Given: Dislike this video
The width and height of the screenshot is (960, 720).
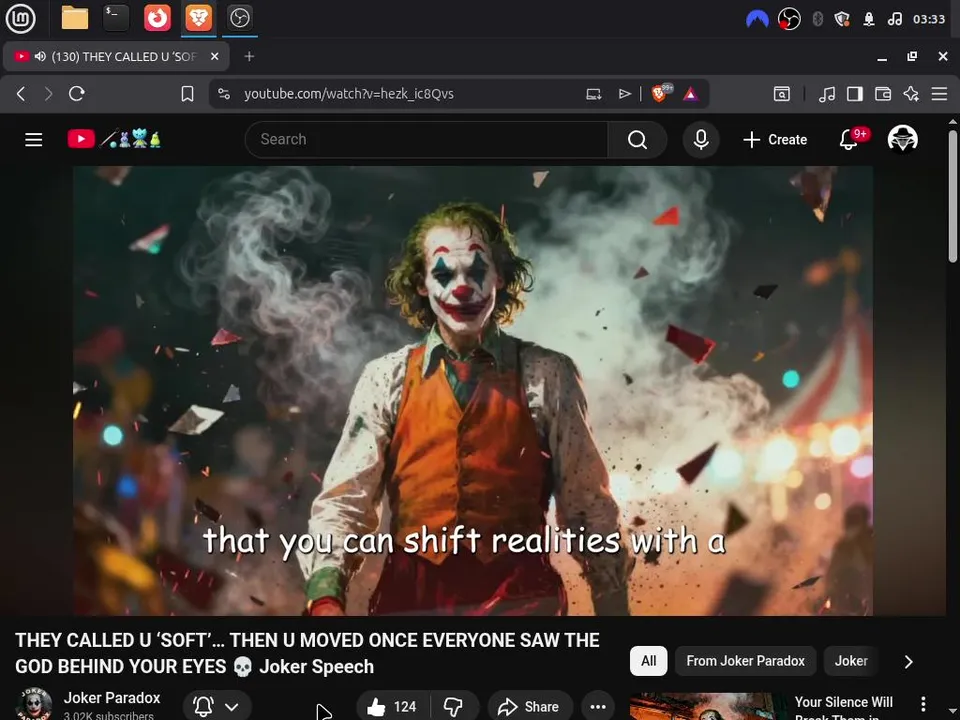Looking at the screenshot, I should [454, 707].
